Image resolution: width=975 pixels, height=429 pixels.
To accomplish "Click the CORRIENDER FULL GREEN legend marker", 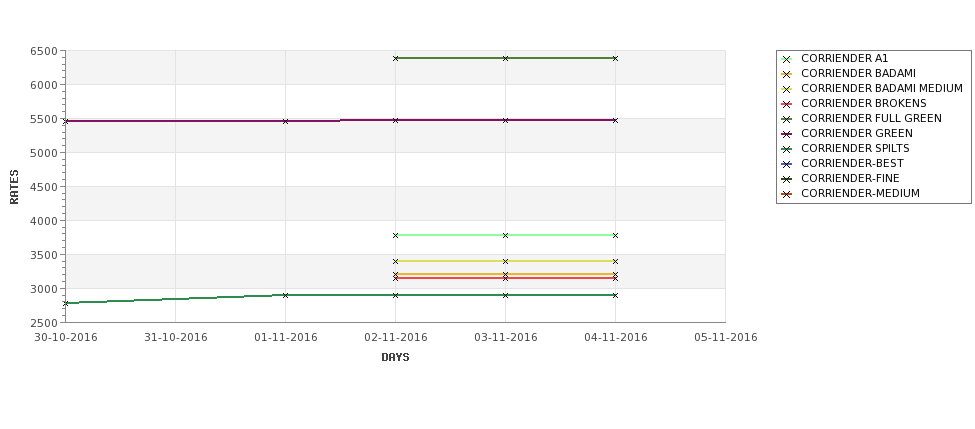I will (x=787, y=119).
